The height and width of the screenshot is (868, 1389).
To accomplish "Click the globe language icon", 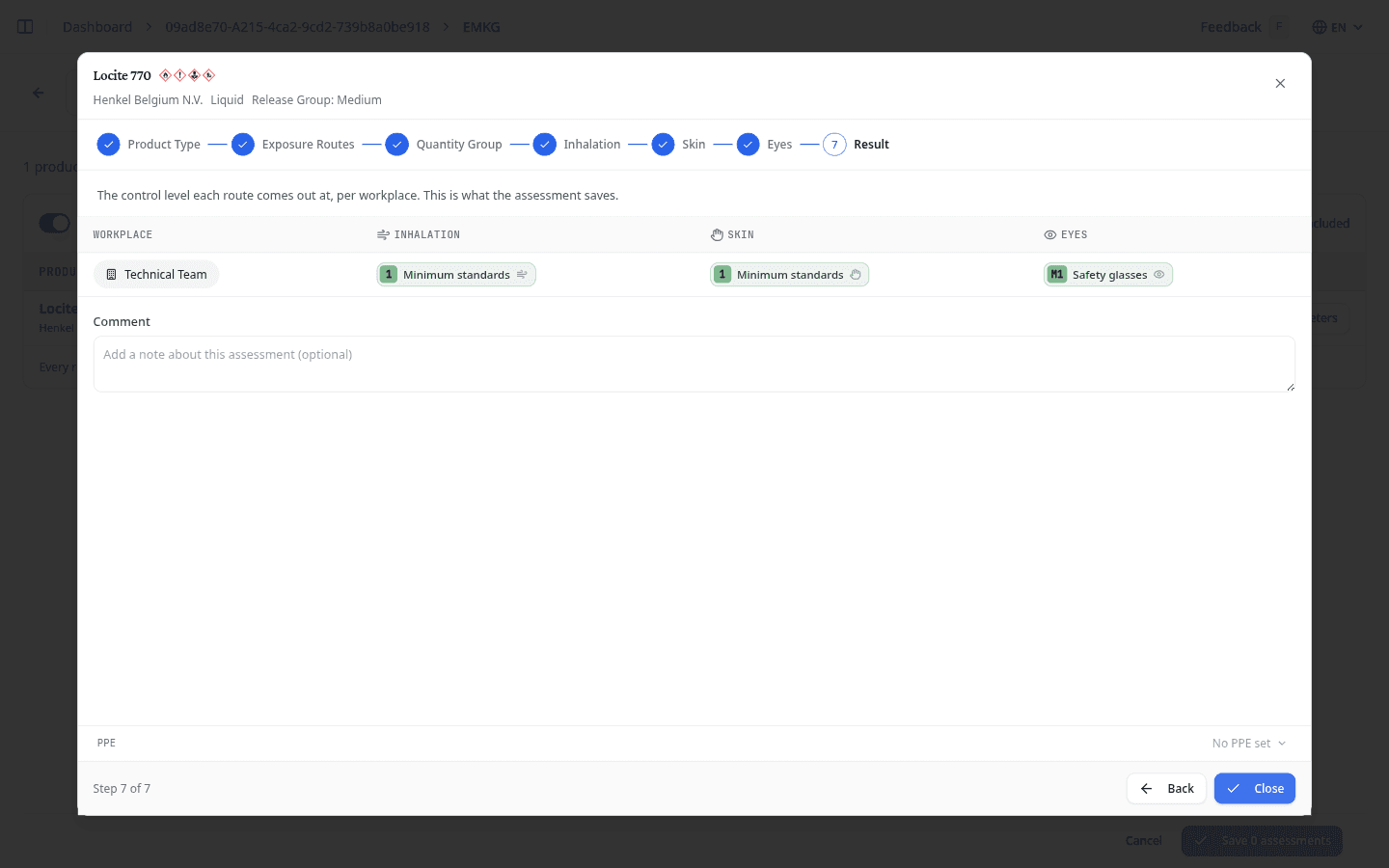I will pyautogui.click(x=1319, y=27).
